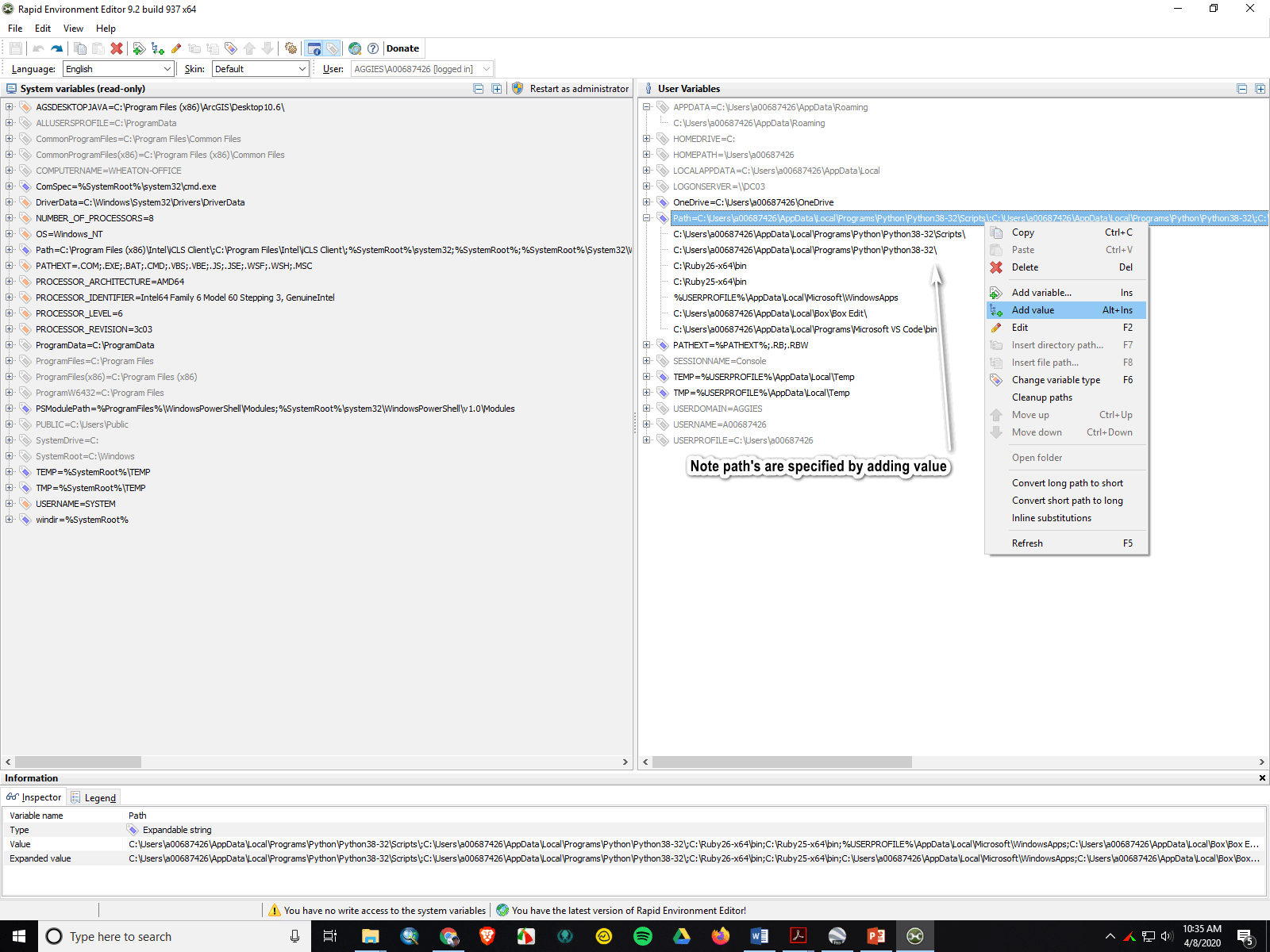Click the red Delete icon in the toolbar
The width and height of the screenshot is (1270, 952).
117,48
